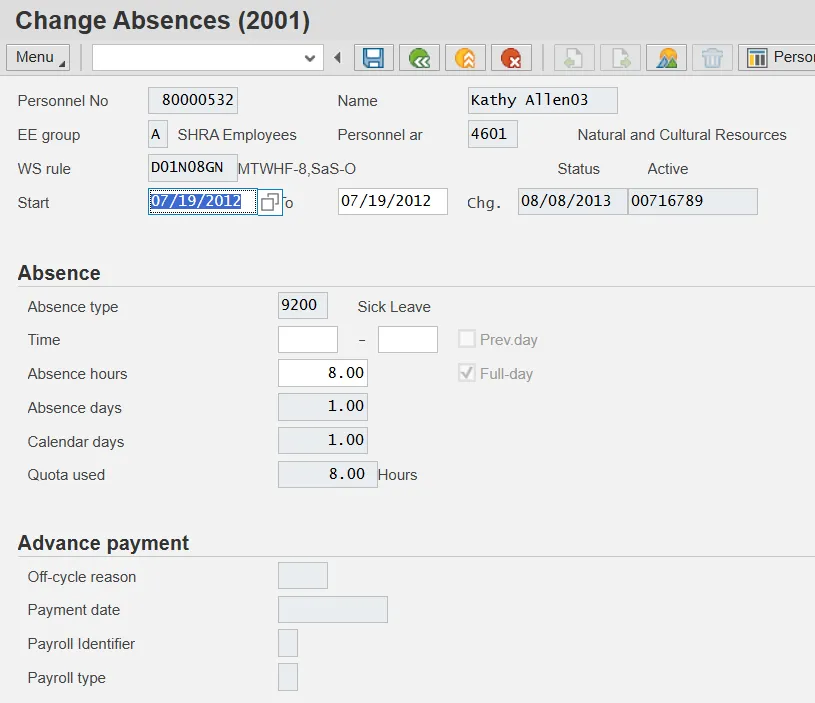Click the red Cancel icon

point(511,58)
